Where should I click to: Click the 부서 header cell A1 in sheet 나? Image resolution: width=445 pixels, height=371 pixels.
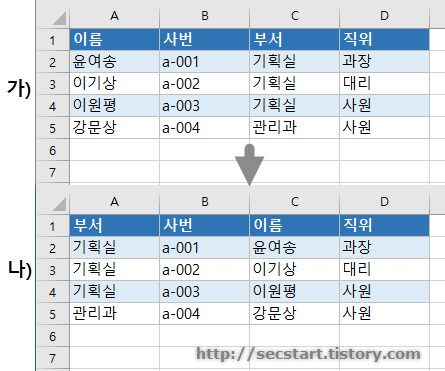pos(114,225)
